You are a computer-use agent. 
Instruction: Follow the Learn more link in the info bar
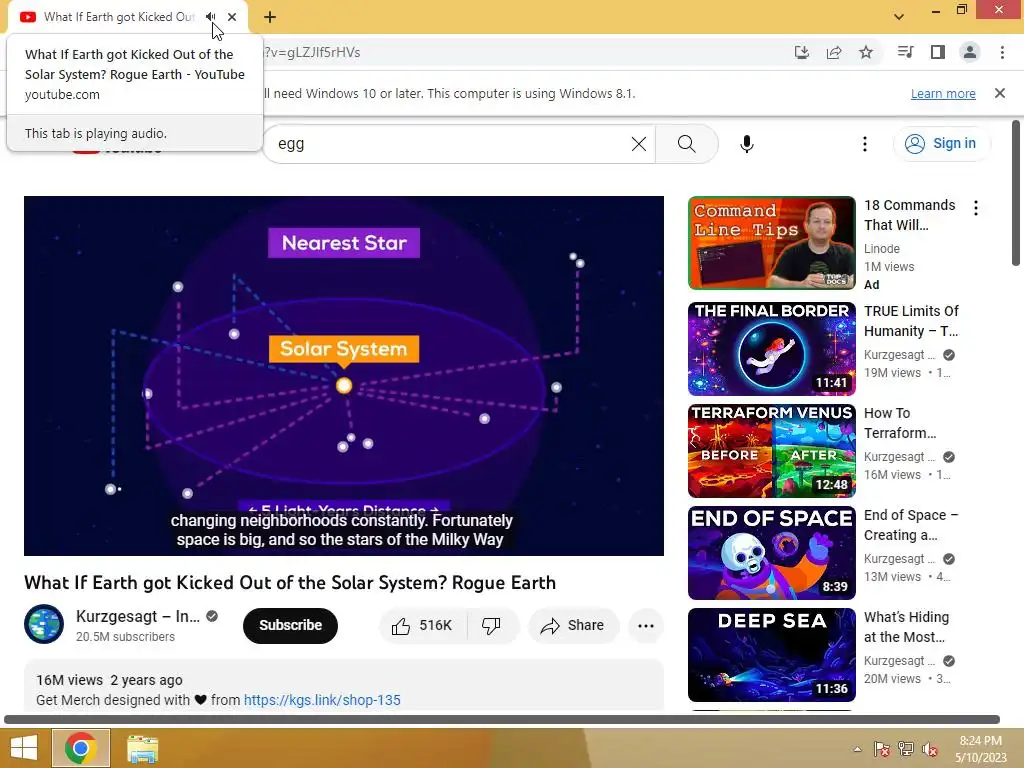click(943, 93)
